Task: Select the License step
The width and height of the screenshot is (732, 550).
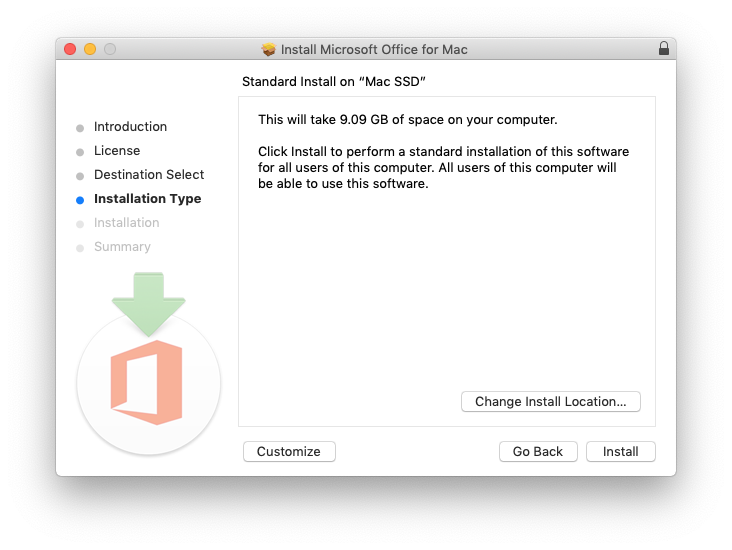Action: click(117, 150)
